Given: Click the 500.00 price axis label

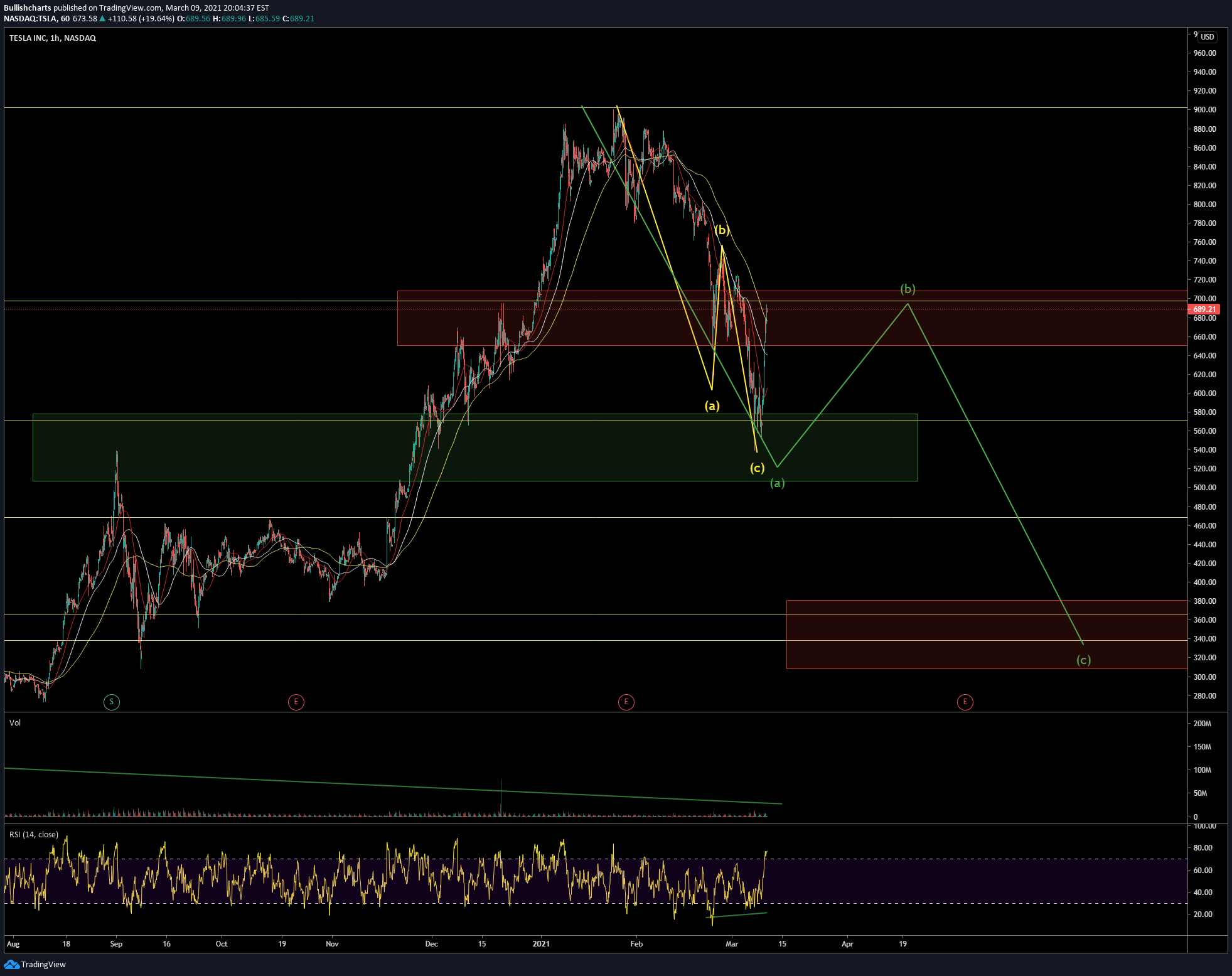Looking at the screenshot, I should tap(1204, 487).
